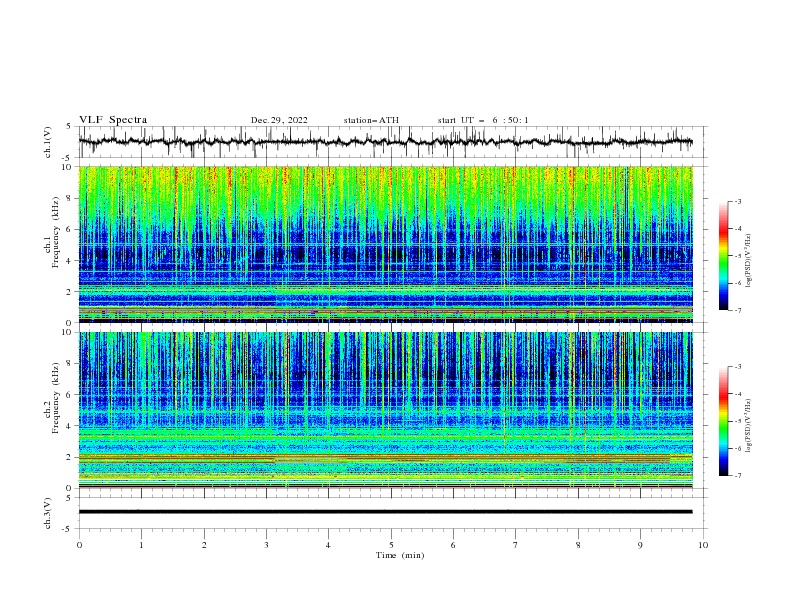792x612 pixels.
Task: Click time axis tick label '3'
Action: pos(266,545)
